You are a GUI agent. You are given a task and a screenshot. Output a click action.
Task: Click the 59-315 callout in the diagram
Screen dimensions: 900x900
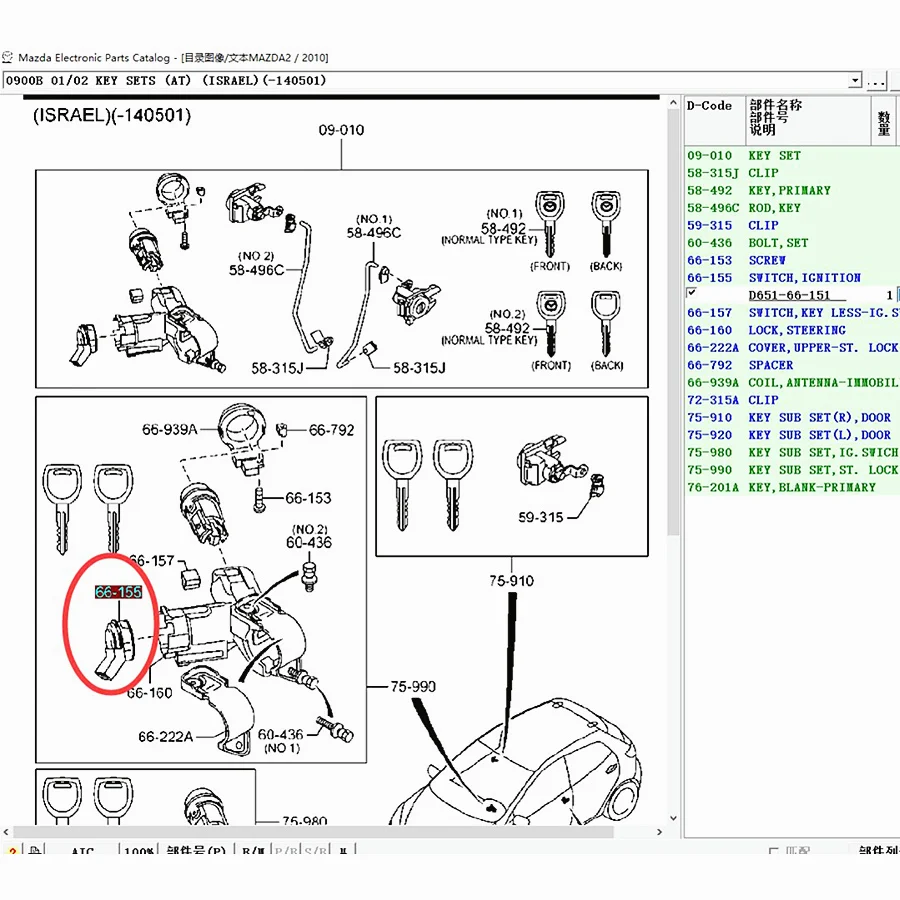pos(541,517)
